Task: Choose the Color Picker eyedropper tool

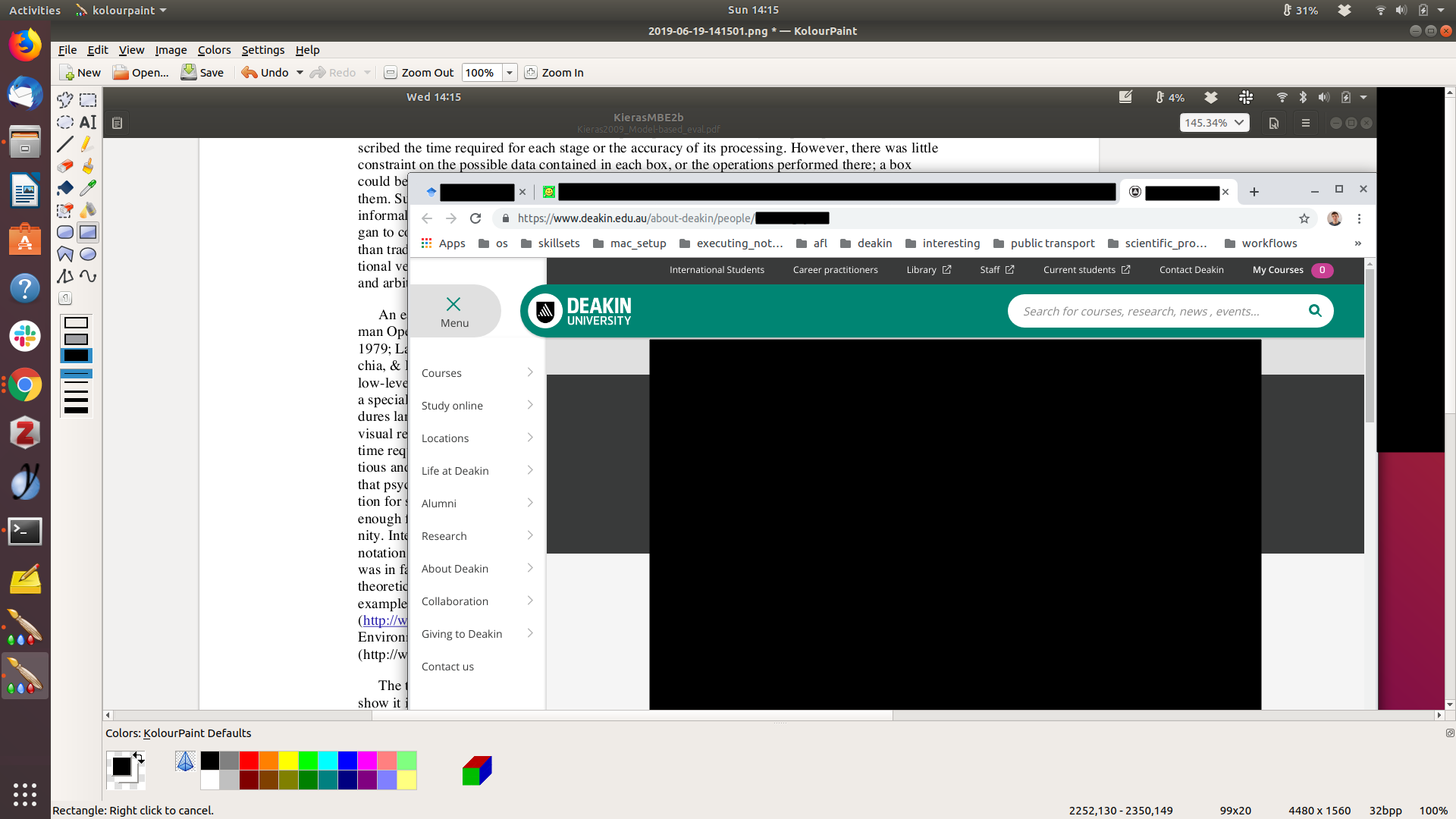Action: pos(88,188)
